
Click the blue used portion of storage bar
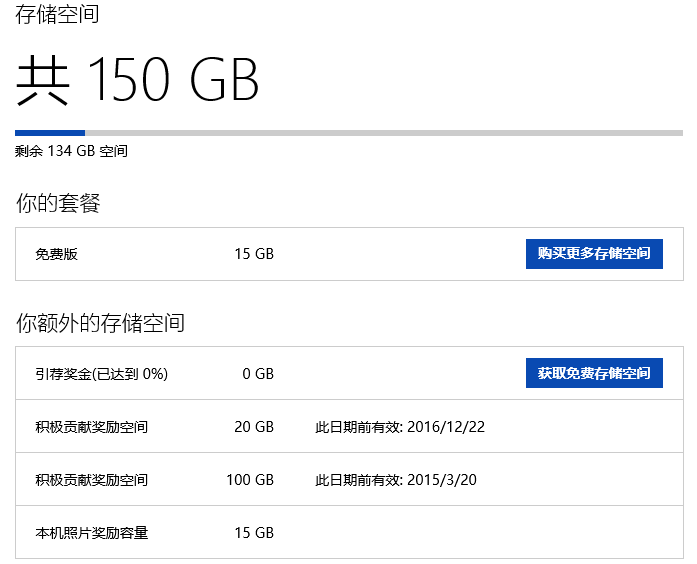(50, 132)
